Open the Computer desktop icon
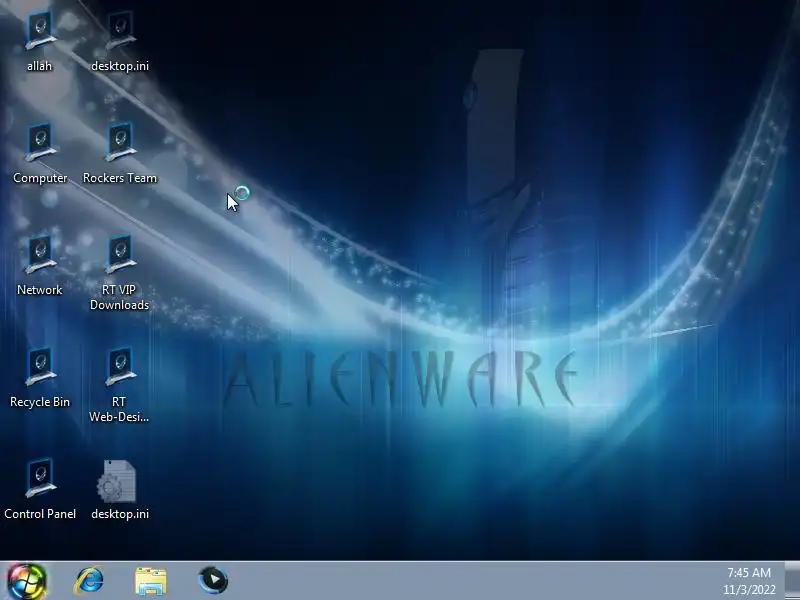The image size is (800, 600). [x=40, y=153]
